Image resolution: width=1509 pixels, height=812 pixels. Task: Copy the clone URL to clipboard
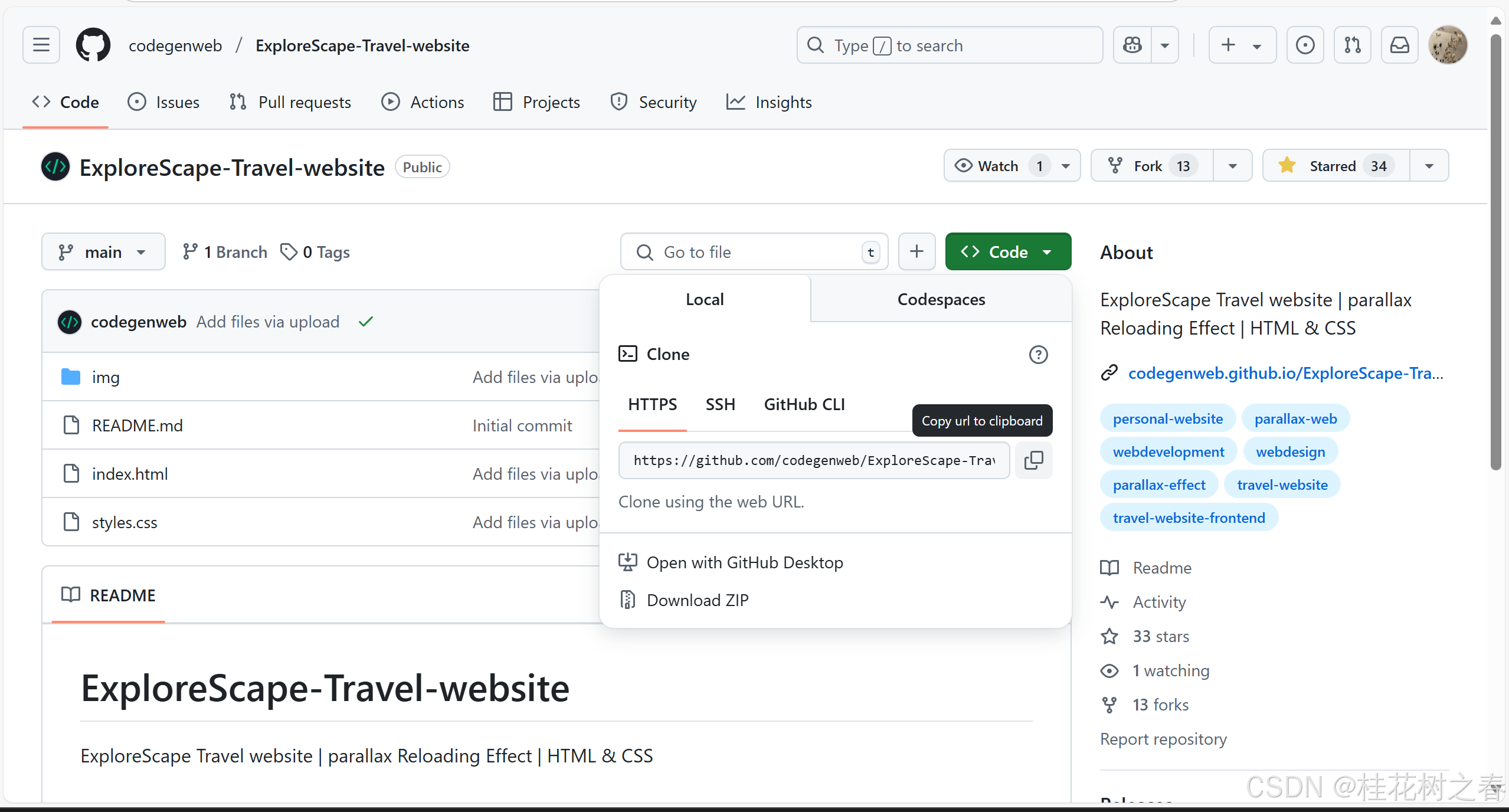(x=1033, y=460)
